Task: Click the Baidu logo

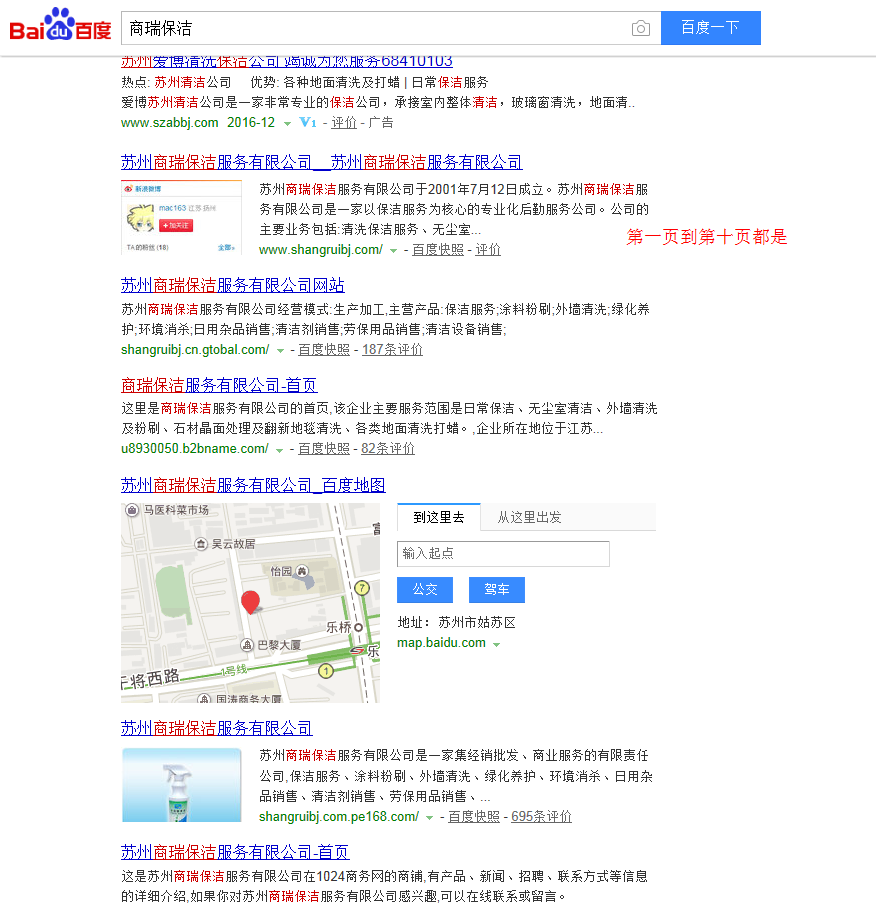Action: click(60, 24)
